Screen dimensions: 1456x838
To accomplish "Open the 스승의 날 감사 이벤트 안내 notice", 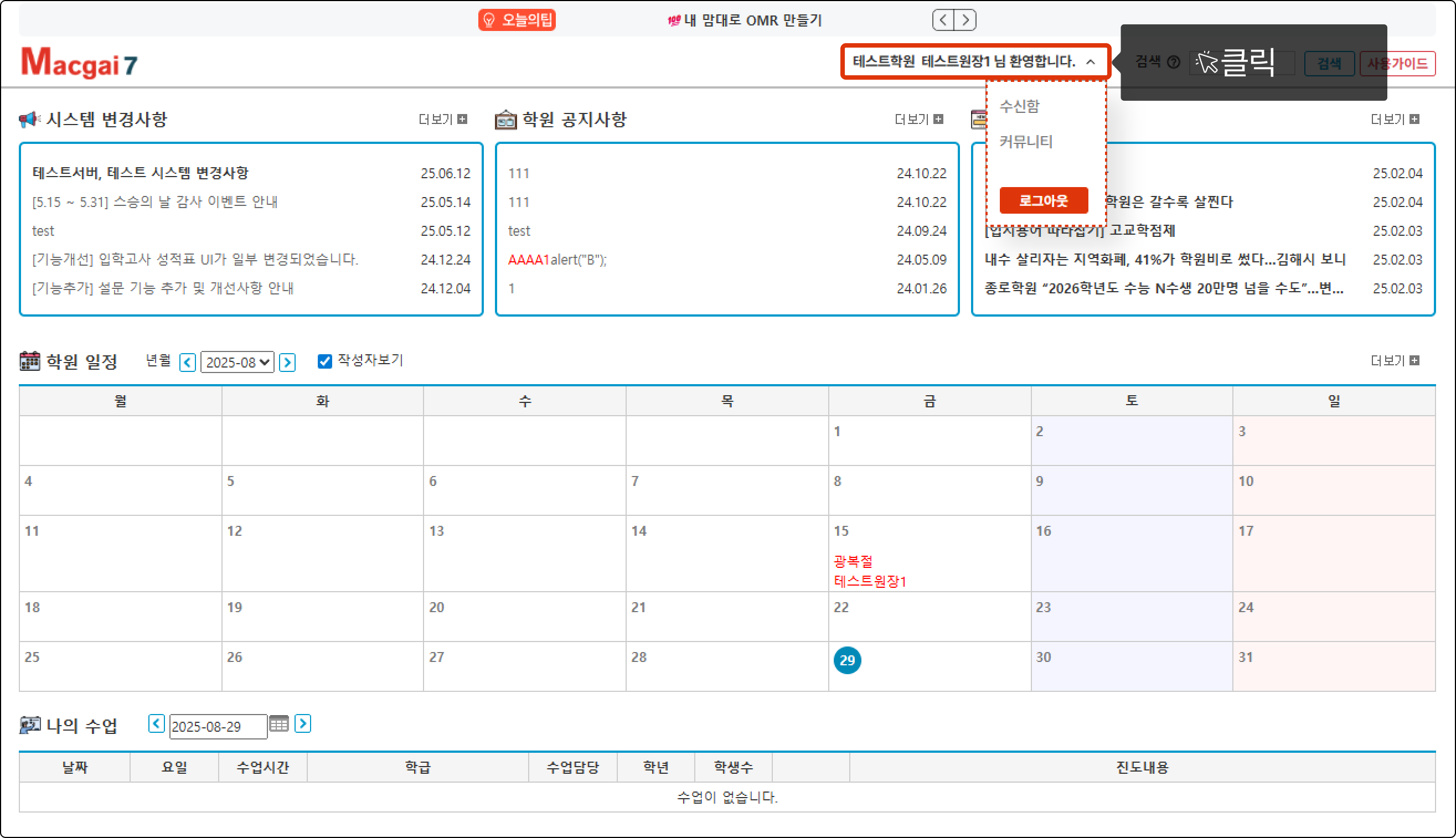I will tap(156, 202).
